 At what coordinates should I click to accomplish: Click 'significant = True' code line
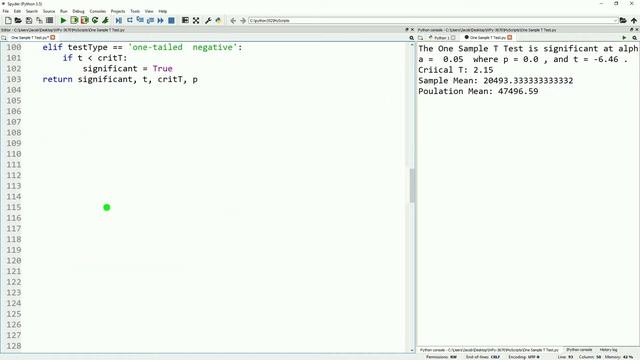(x=127, y=69)
